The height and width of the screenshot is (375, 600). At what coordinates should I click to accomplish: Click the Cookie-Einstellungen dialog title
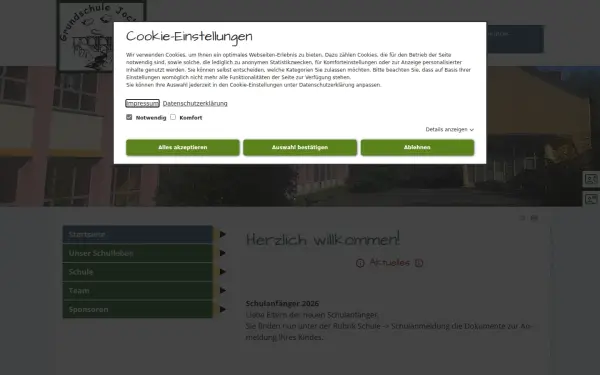[189, 36]
